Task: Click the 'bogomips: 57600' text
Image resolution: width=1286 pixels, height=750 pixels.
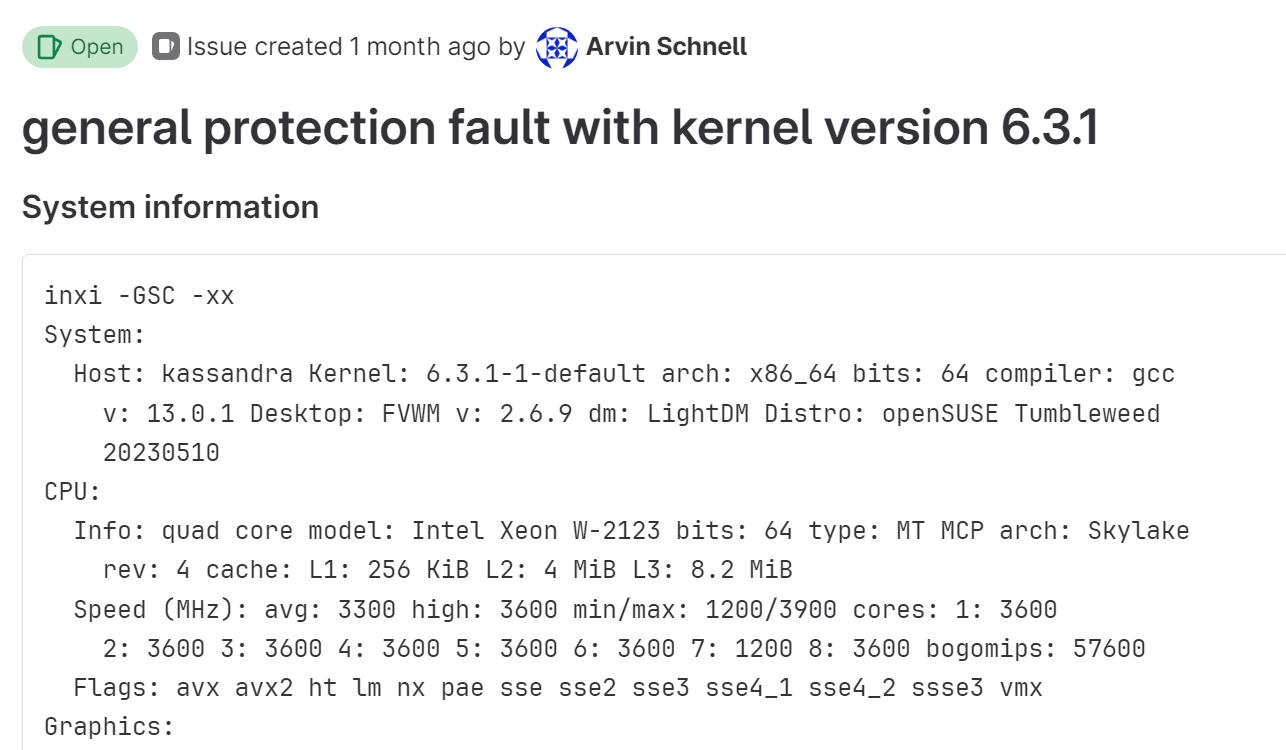Action: [1036, 649]
